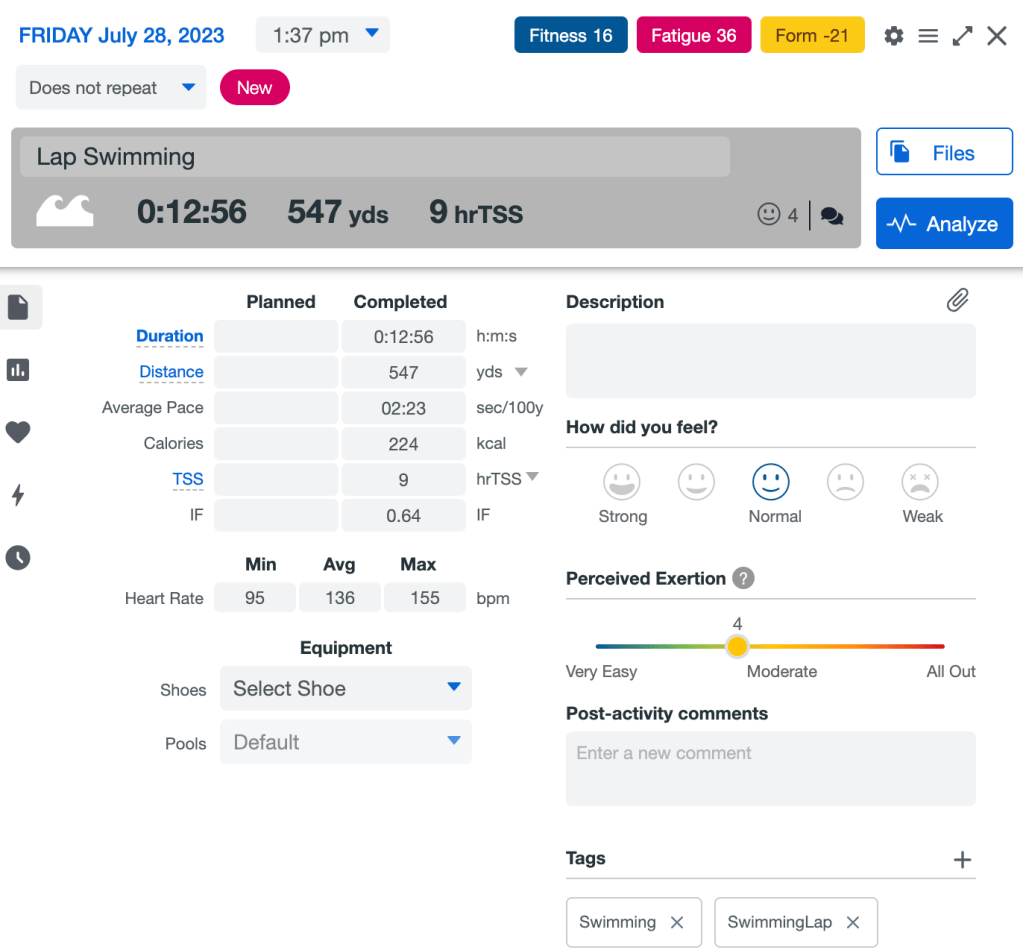The width and height of the screenshot is (1023, 950).
Task: Click the plus icon to add tag
Action: [x=962, y=859]
